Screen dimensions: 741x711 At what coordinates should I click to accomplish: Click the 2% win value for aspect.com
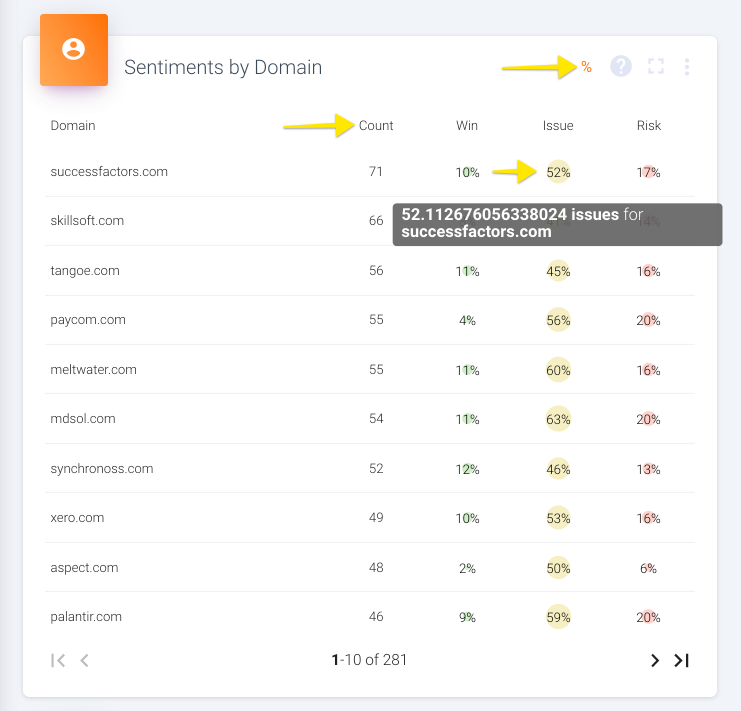tap(467, 568)
